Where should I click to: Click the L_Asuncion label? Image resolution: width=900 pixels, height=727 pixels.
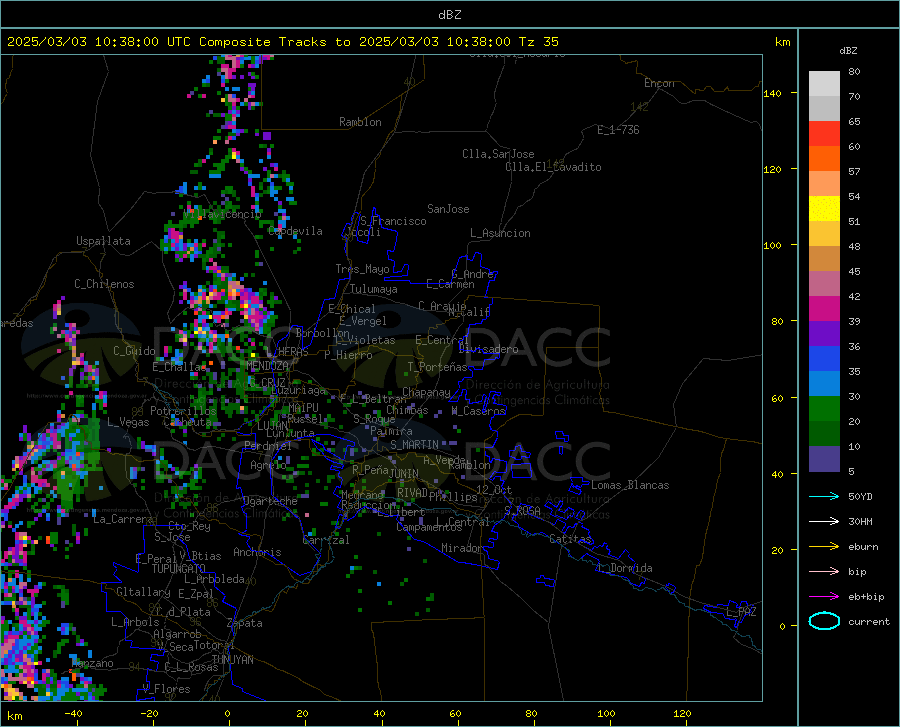click(x=500, y=233)
